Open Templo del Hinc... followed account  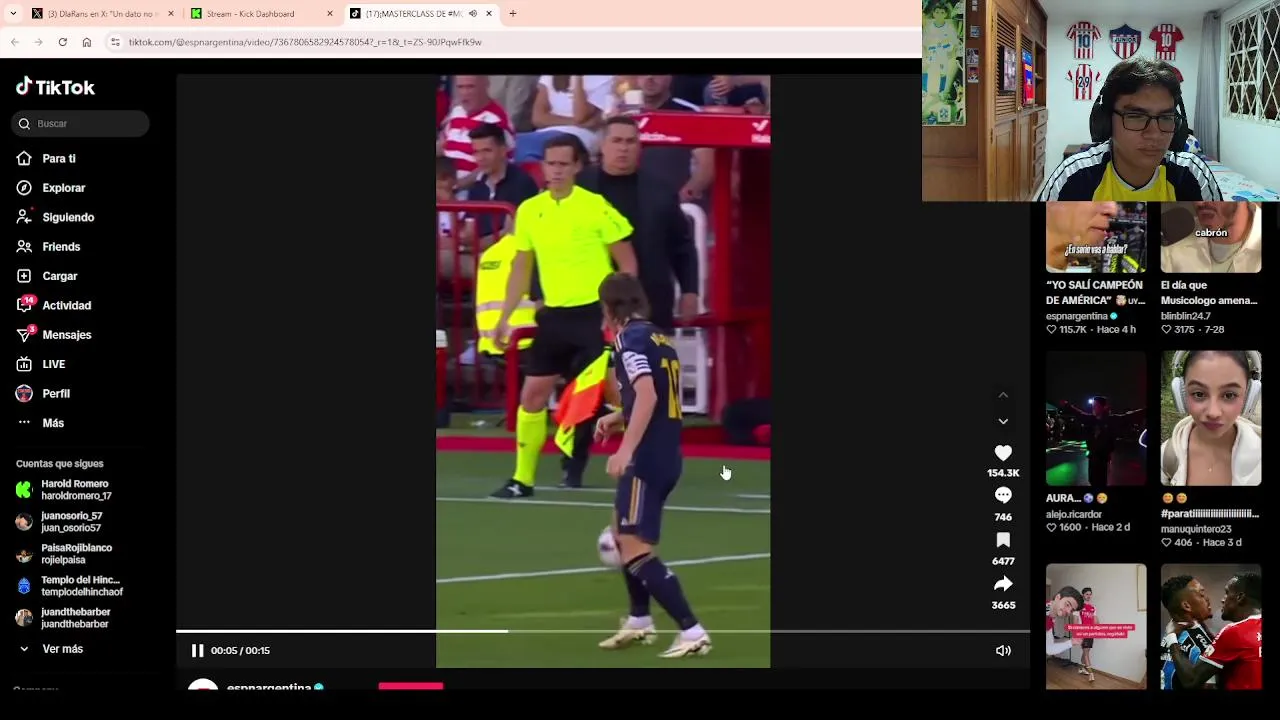[68, 586]
